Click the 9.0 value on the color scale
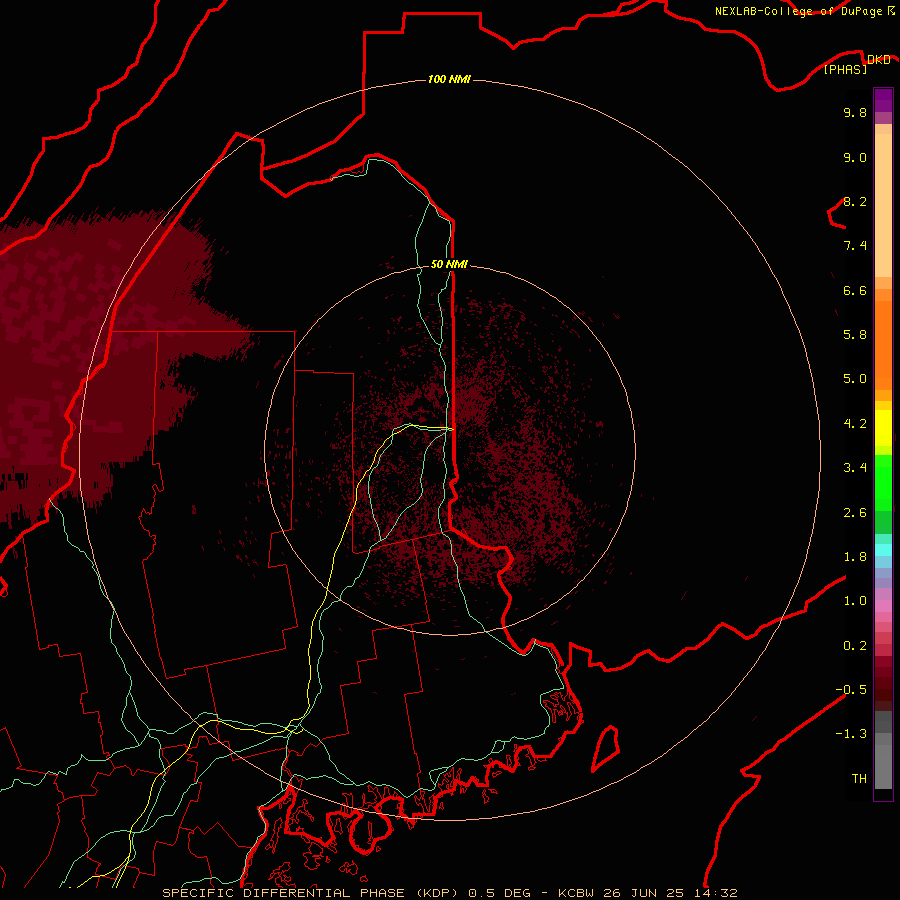This screenshot has height=900, width=900. (855, 157)
